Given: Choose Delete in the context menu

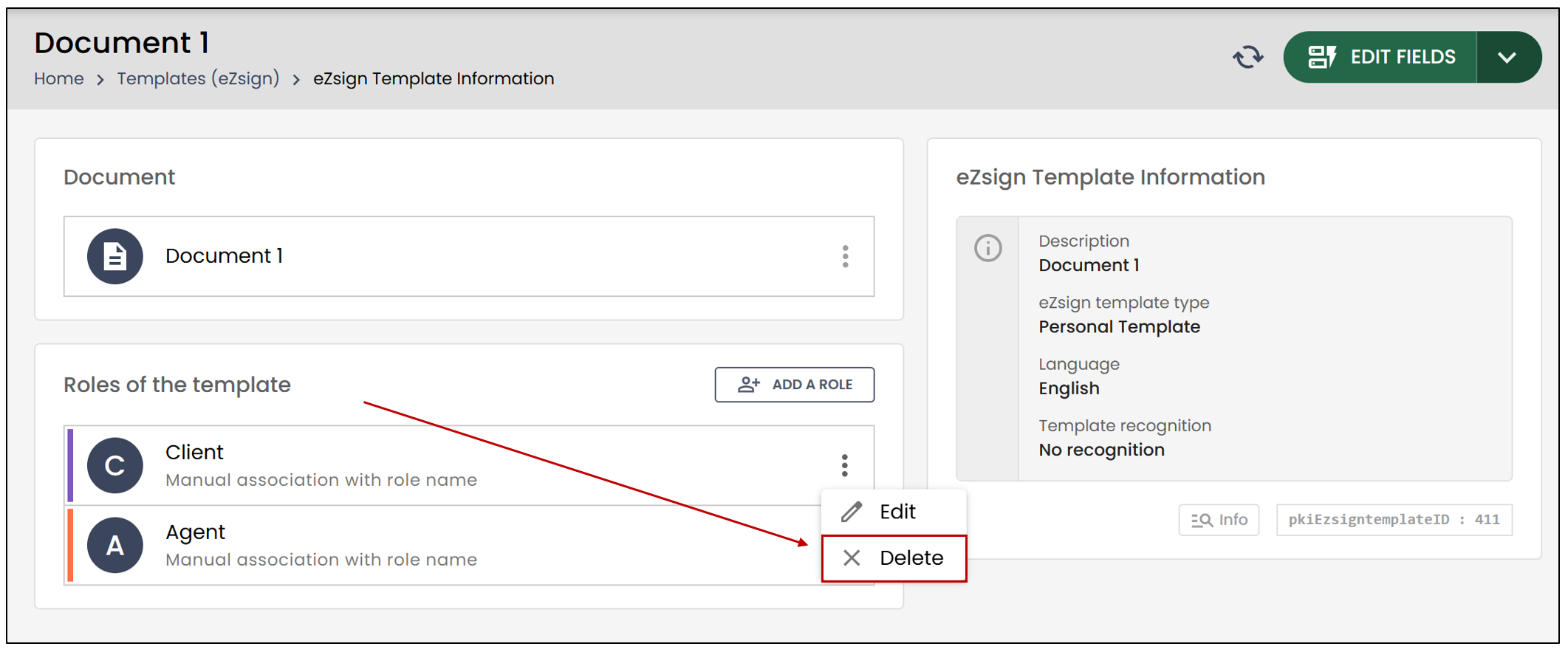Looking at the screenshot, I should 894,558.
